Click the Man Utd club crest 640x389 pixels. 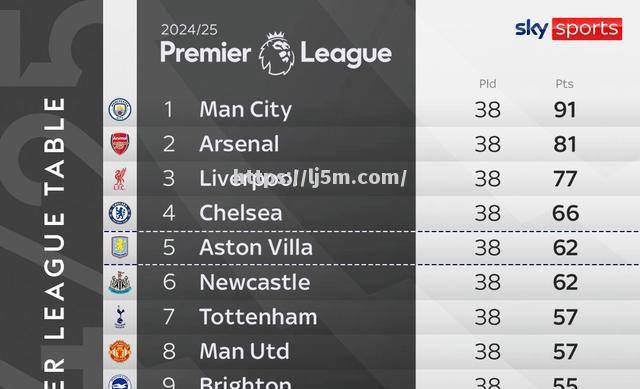coord(120,351)
